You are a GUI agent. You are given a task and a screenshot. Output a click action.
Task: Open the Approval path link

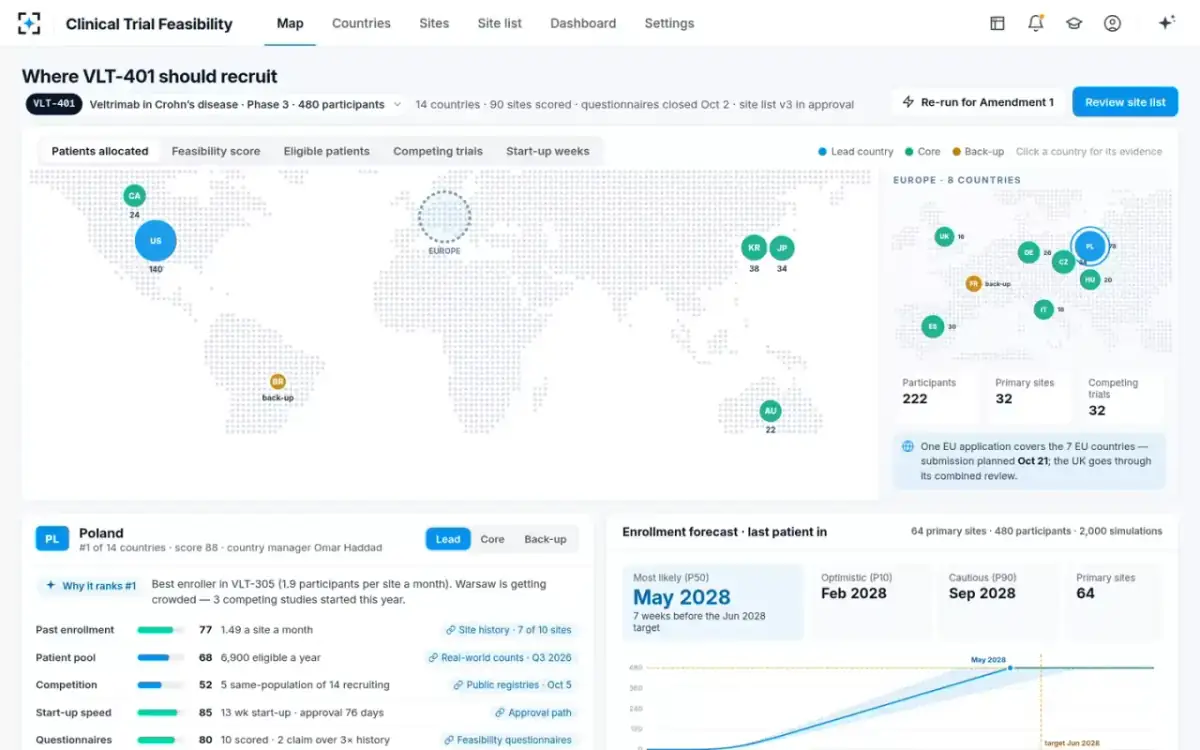pos(534,713)
